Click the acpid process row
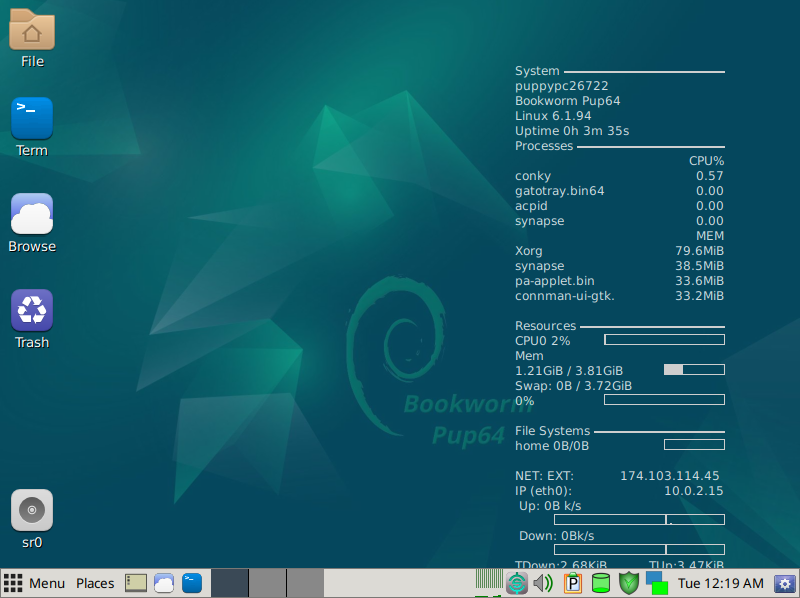 point(619,206)
